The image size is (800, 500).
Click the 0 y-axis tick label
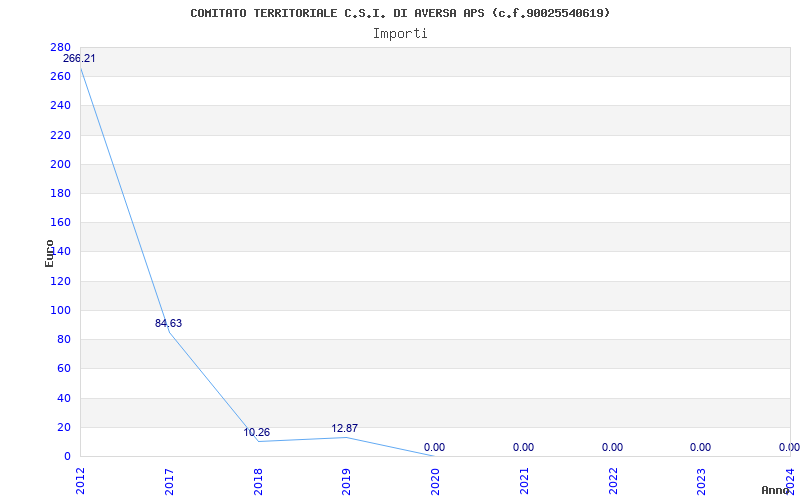(67, 456)
